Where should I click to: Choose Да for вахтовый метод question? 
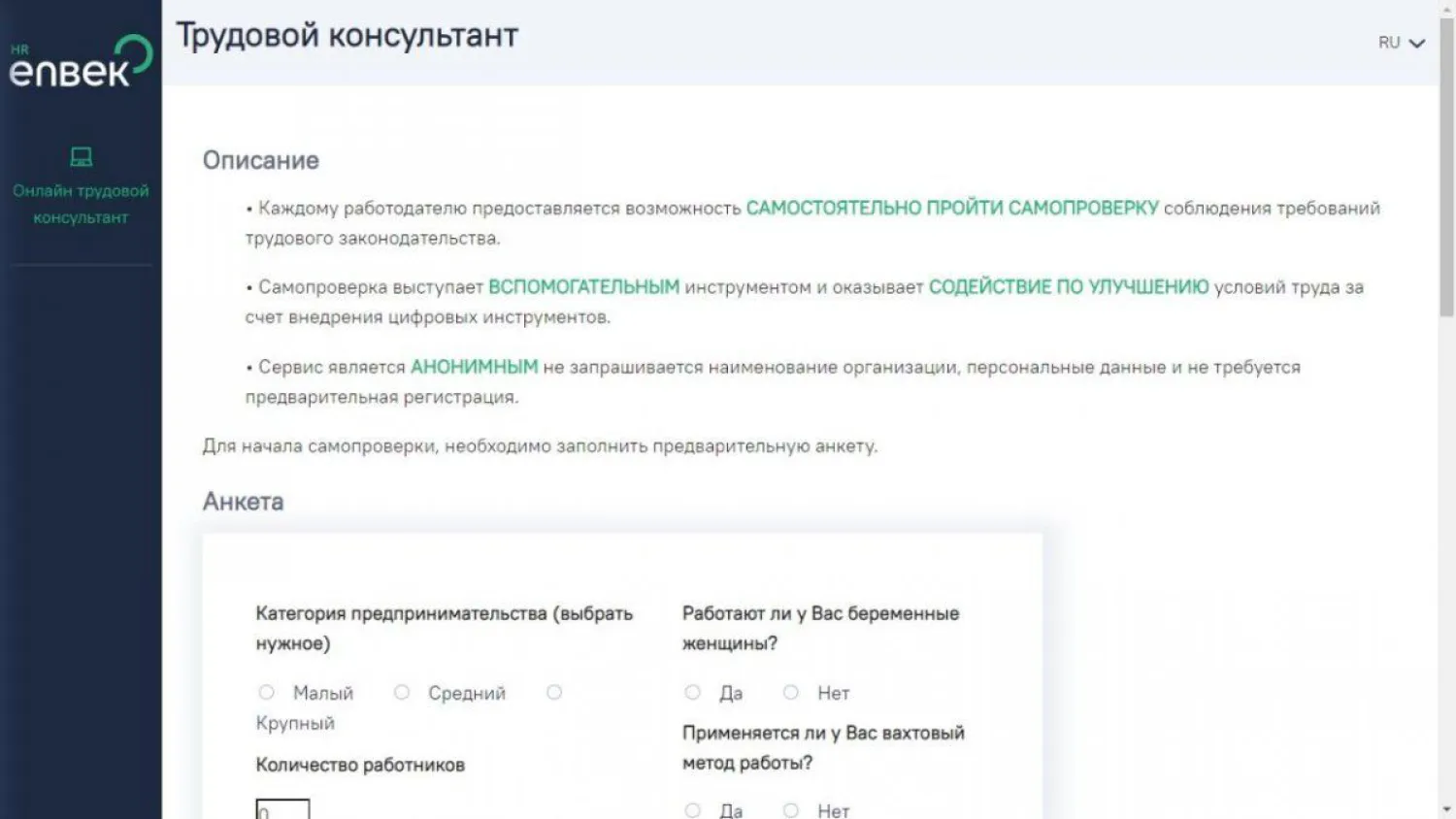click(x=692, y=810)
